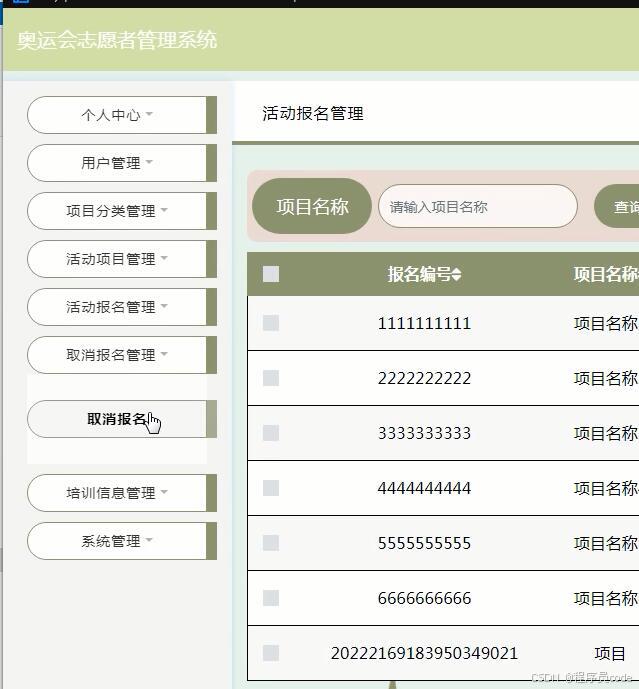The image size is (639, 689).
Task: Expand the 培训信息管理 menu
Action: tap(122, 493)
